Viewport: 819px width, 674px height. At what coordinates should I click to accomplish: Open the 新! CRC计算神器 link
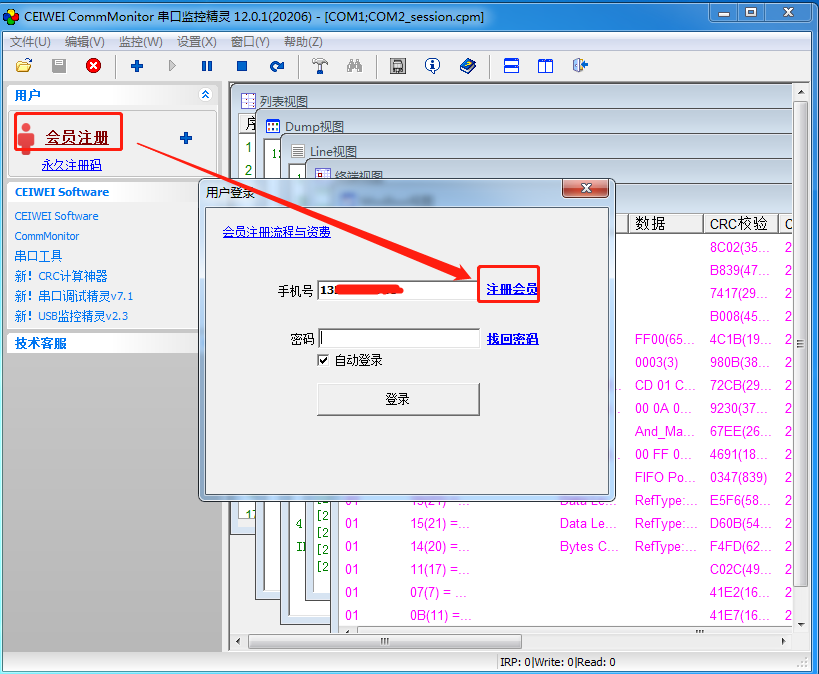coord(61,276)
